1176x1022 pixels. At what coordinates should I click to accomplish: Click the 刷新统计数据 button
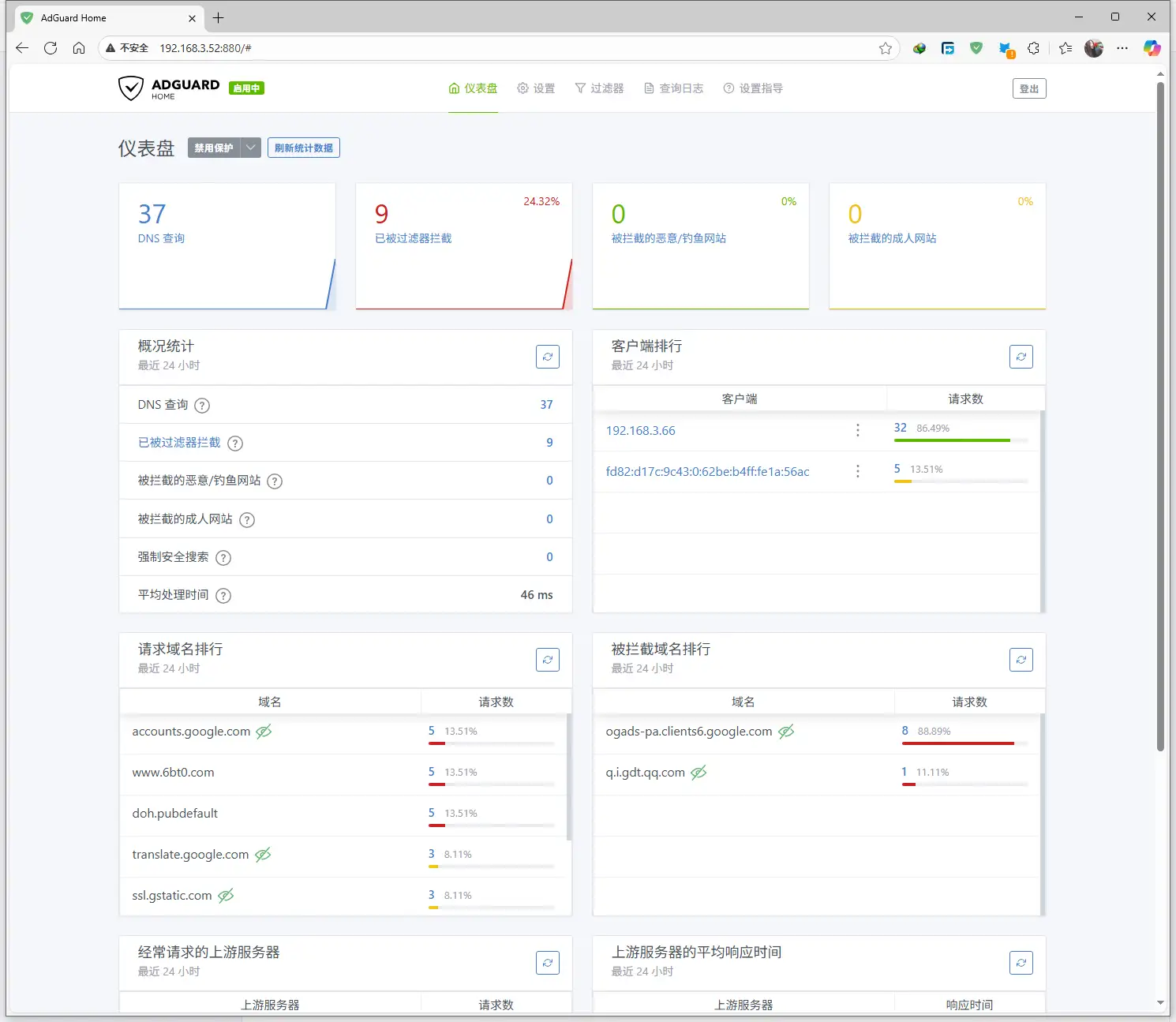tap(303, 148)
